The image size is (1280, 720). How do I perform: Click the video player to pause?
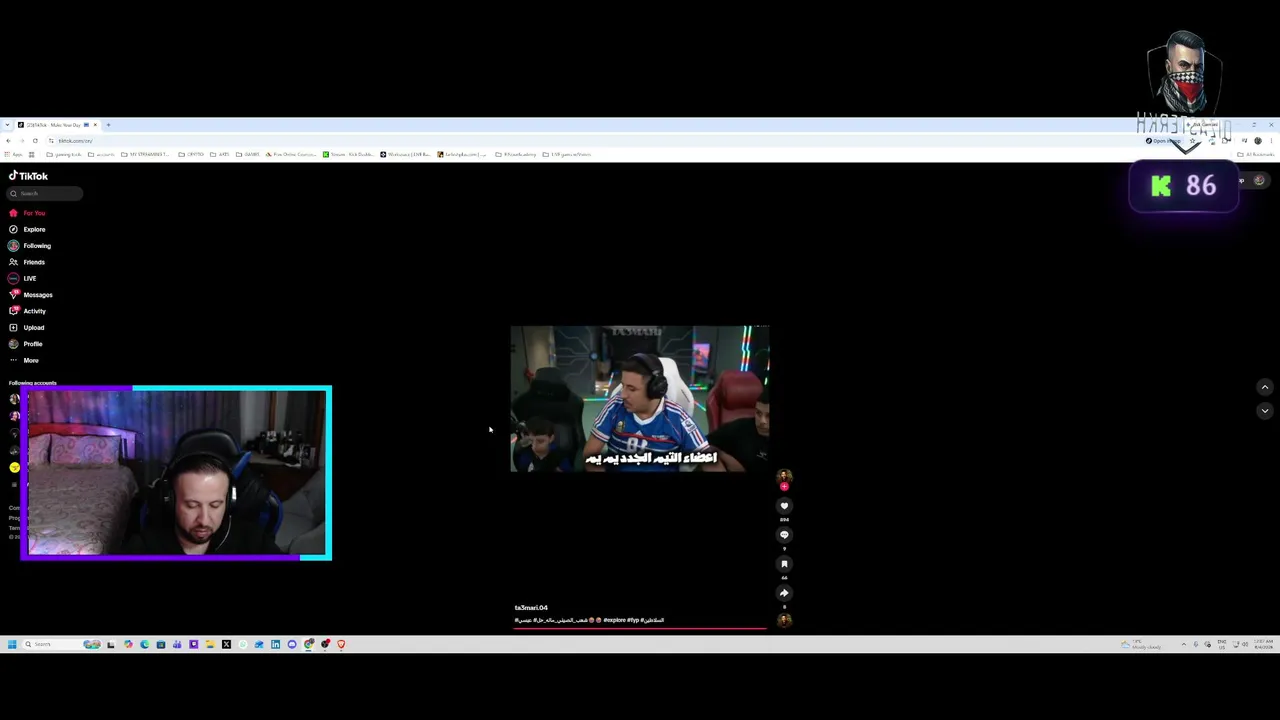tap(640, 398)
